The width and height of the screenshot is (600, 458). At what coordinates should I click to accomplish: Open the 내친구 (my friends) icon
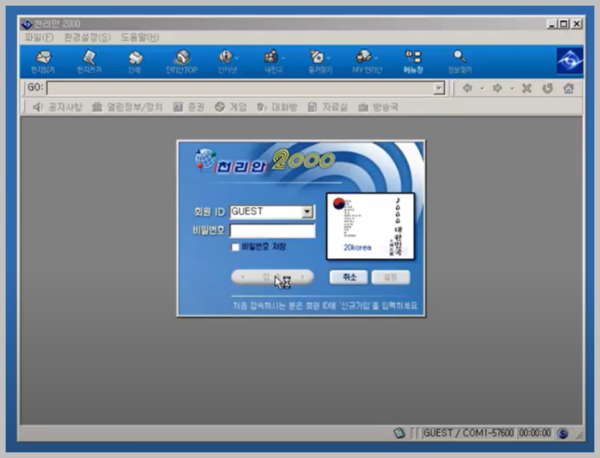pyautogui.click(x=272, y=62)
